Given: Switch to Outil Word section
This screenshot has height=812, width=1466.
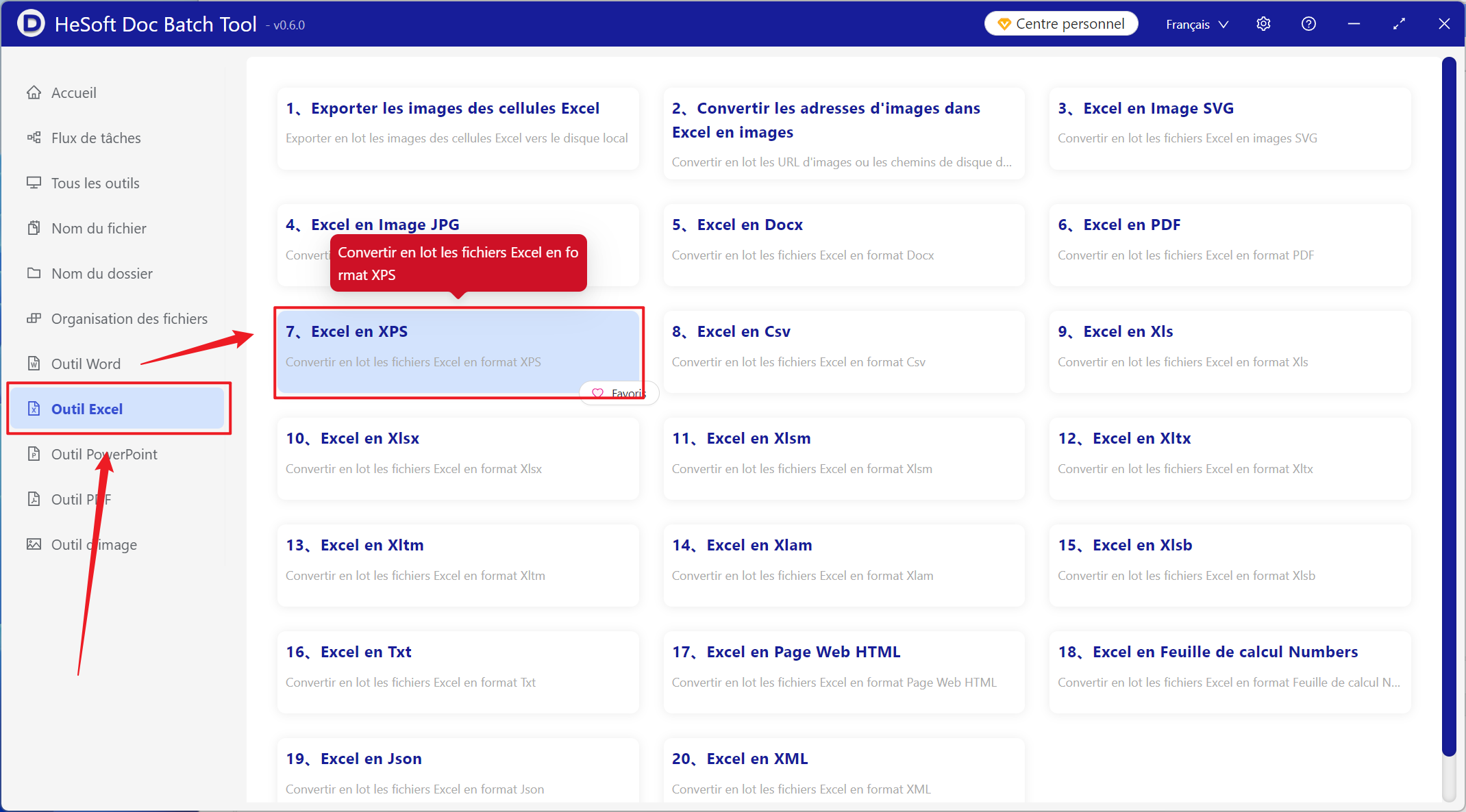Looking at the screenshot, I should tap(118, 364).
